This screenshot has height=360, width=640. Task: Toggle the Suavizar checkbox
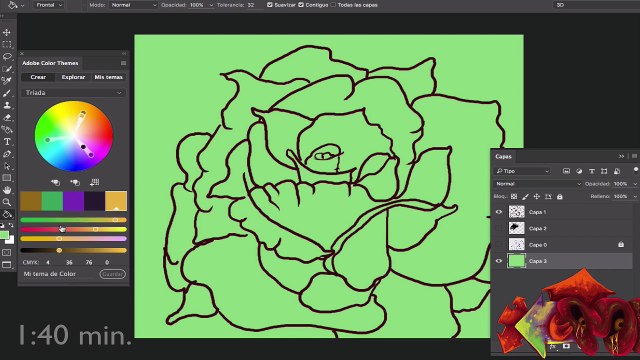tap(269, 5)
